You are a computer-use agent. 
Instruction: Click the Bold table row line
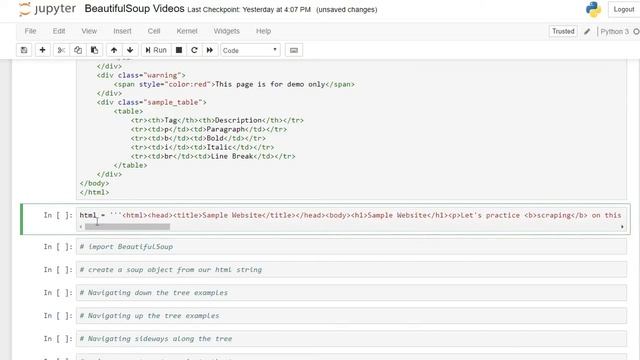coord(198,138)
